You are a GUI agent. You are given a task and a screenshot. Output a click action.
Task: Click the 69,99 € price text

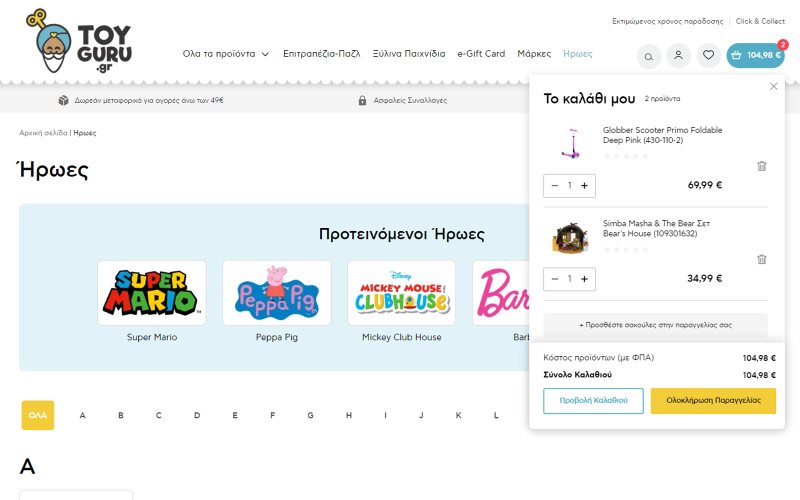(705, 185)
